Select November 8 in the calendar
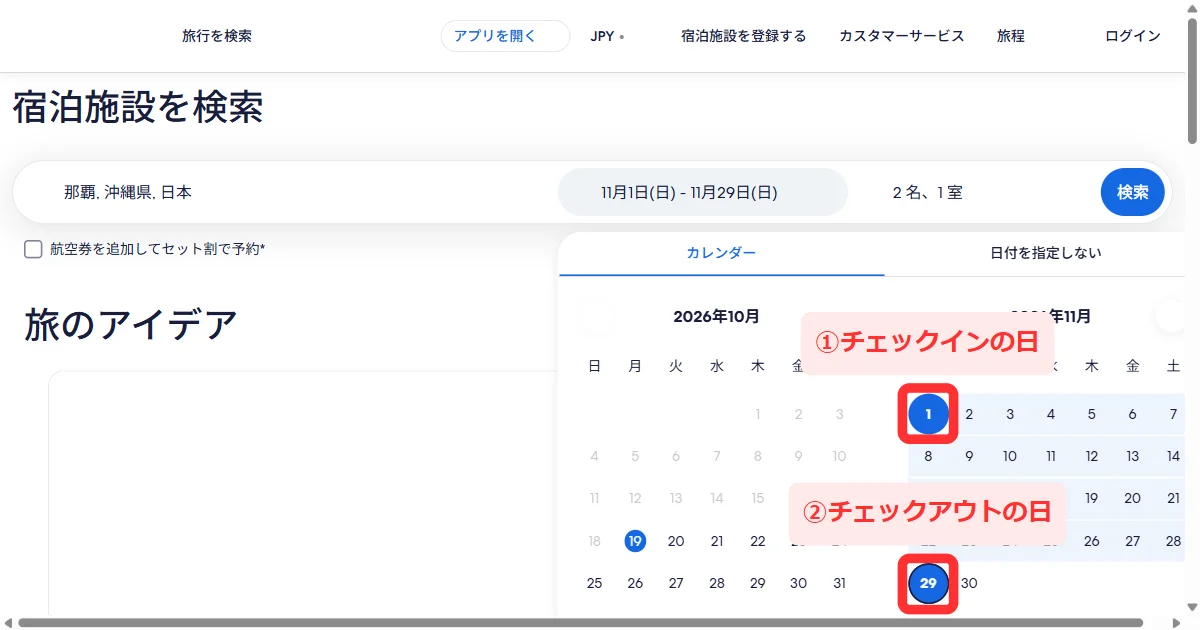 pos(928,456)
